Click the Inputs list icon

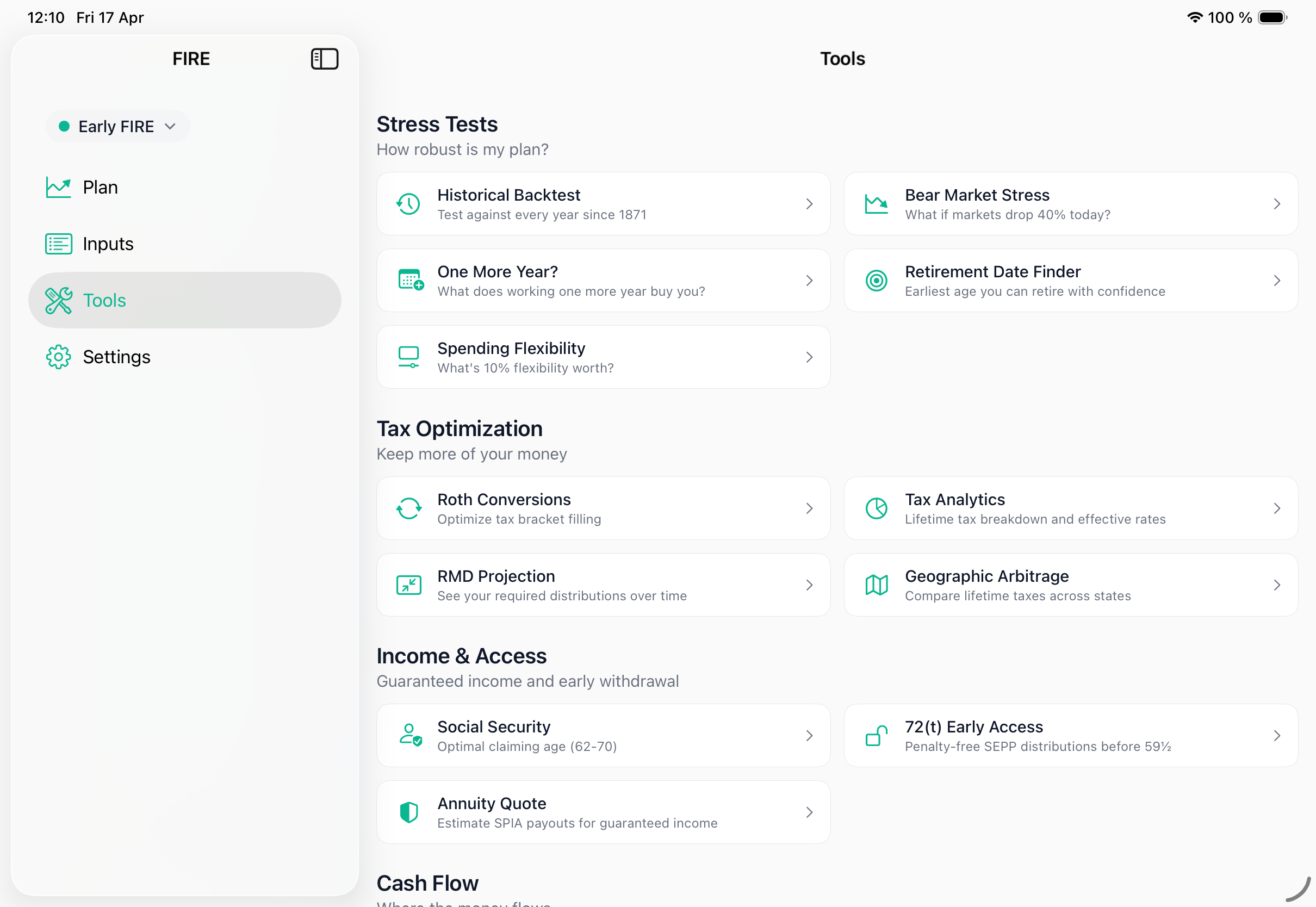tap(59, 244)
